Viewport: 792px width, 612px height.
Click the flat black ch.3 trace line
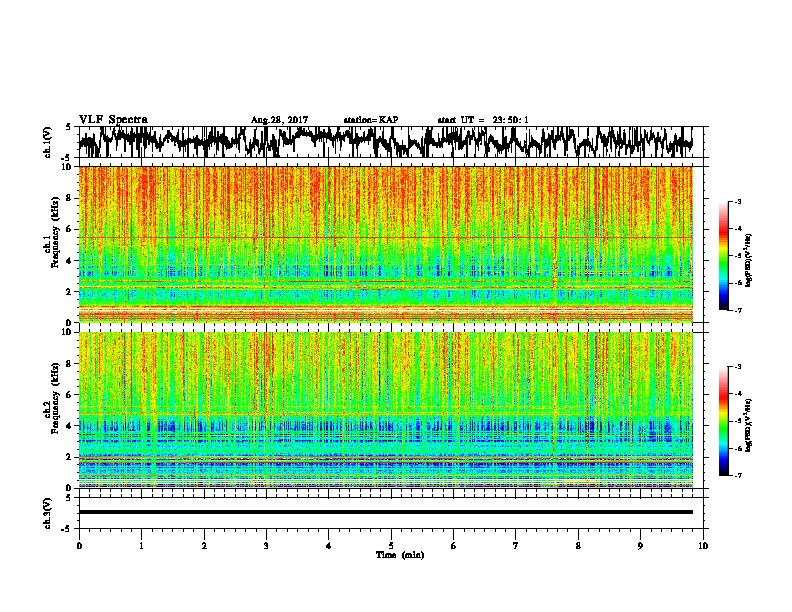tap(386, 512)
